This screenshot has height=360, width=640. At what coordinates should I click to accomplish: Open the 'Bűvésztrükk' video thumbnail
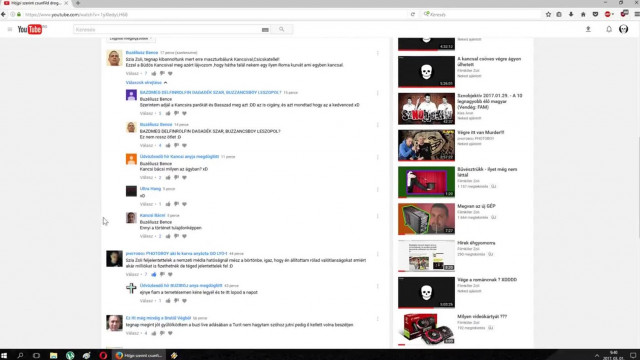[426, 182]
